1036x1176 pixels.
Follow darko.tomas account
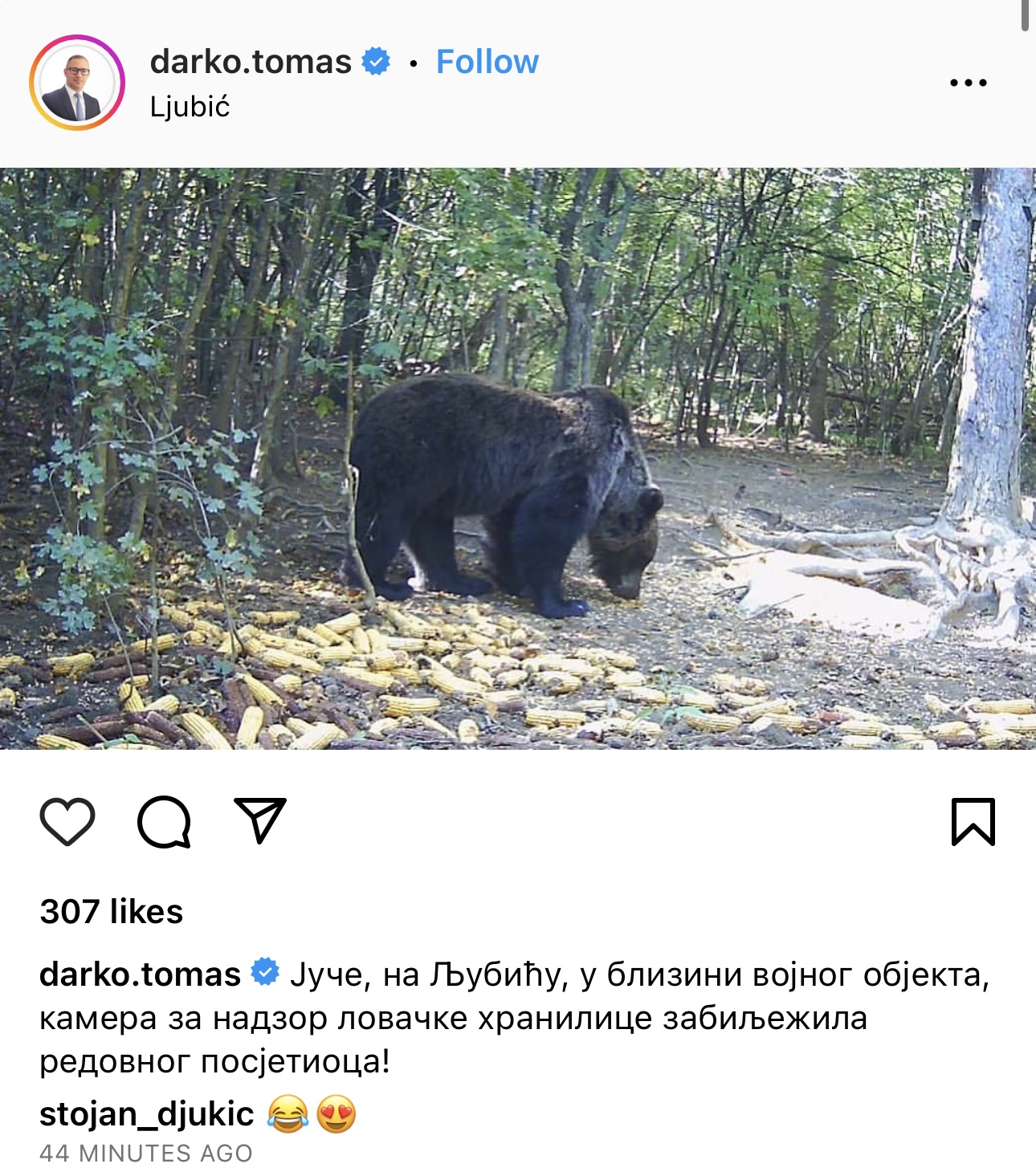coord(487,62)
